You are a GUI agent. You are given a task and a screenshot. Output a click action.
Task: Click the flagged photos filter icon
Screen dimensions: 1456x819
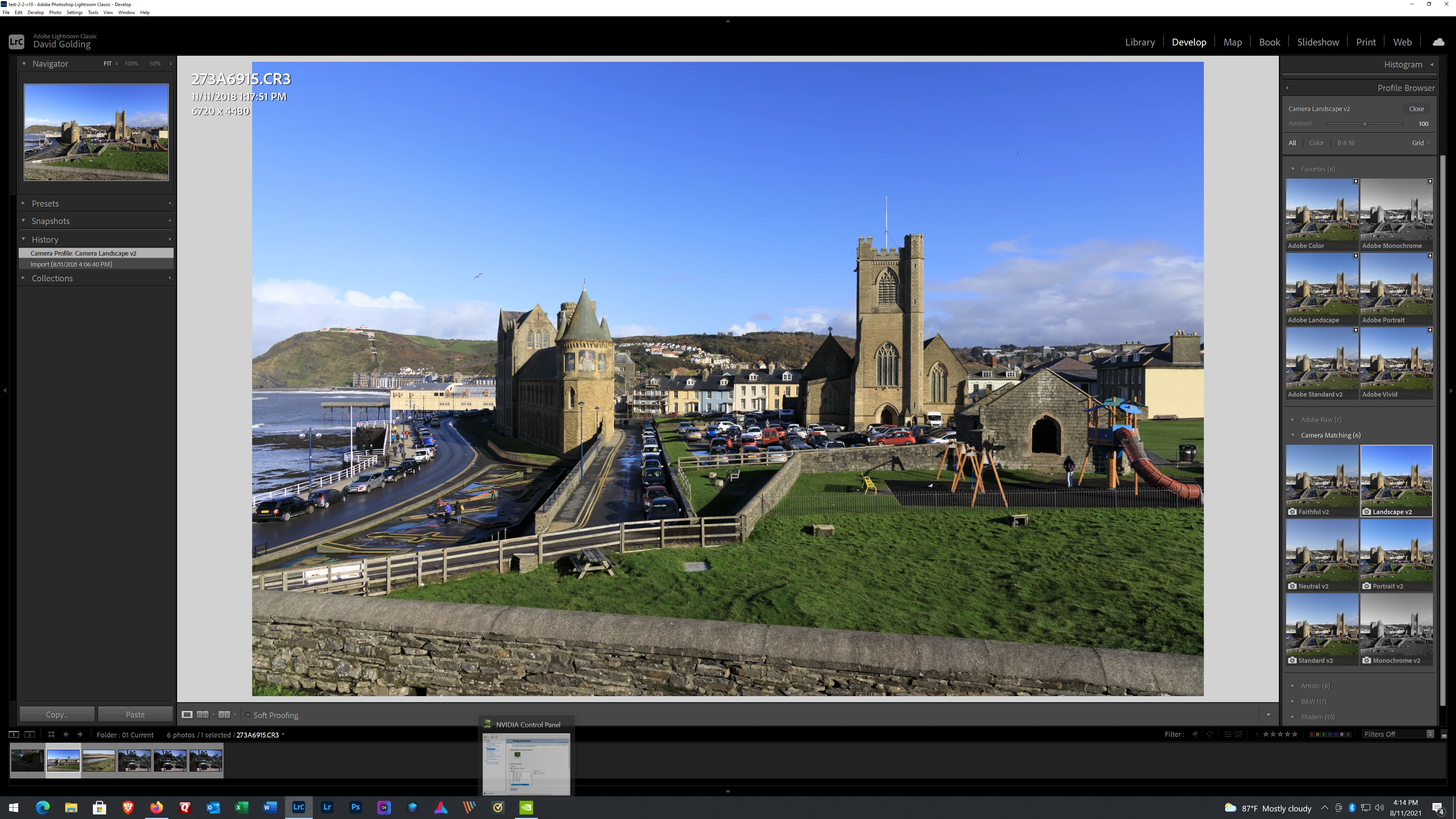tap(1195, 734)
